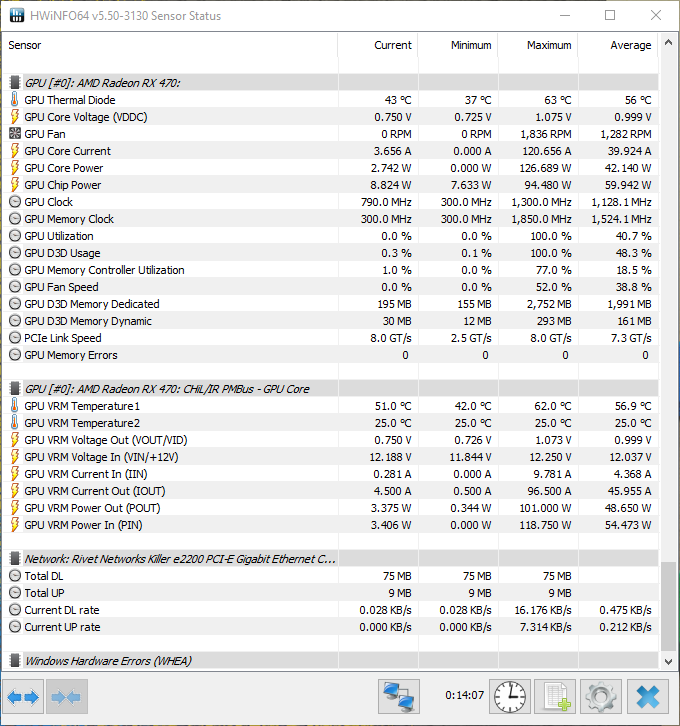Click the 0:14:07 elapsed time readout

464,695
